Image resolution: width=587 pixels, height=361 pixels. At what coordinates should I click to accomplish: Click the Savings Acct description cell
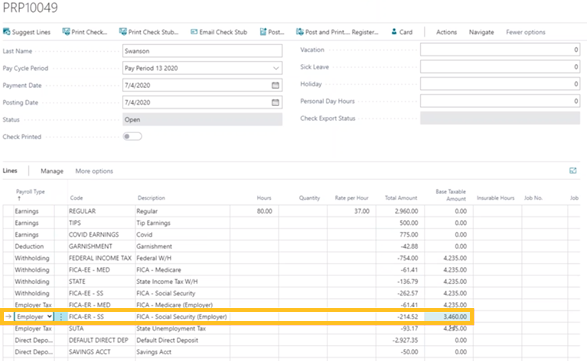[x=183, y=352]
